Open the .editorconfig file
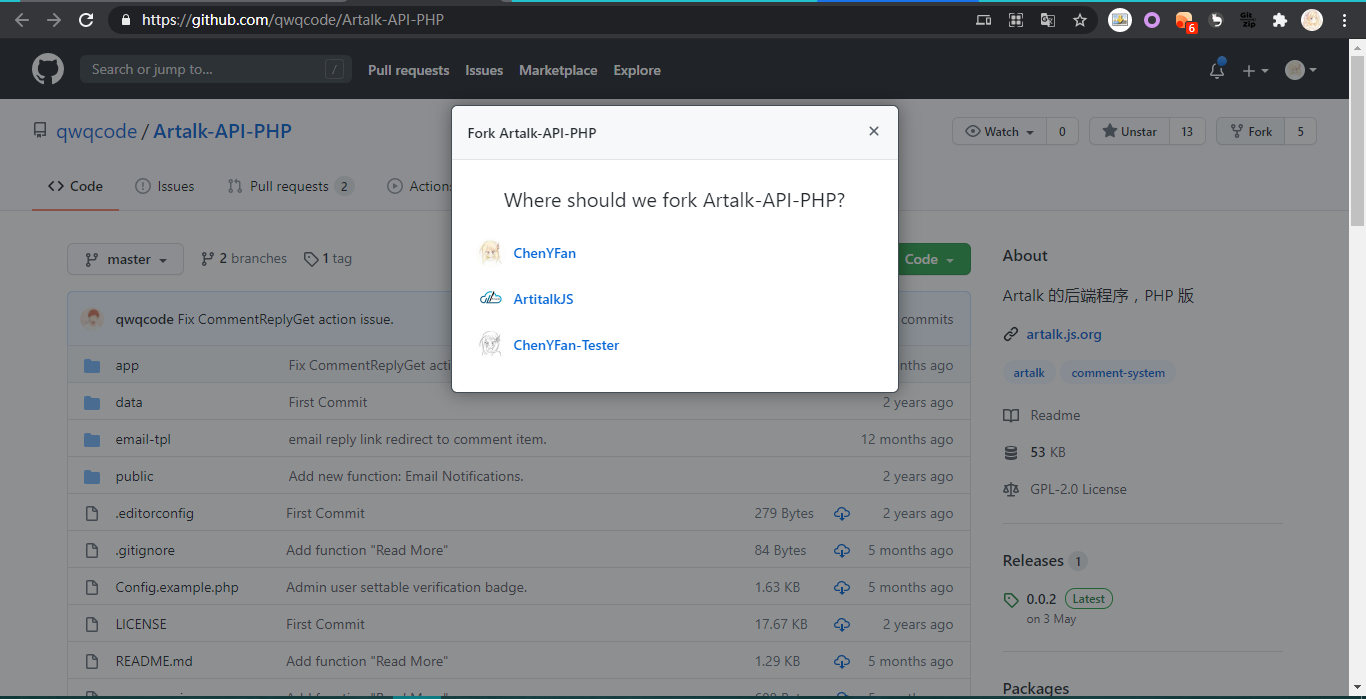The image size is (1366, 699). coord(154,513)
